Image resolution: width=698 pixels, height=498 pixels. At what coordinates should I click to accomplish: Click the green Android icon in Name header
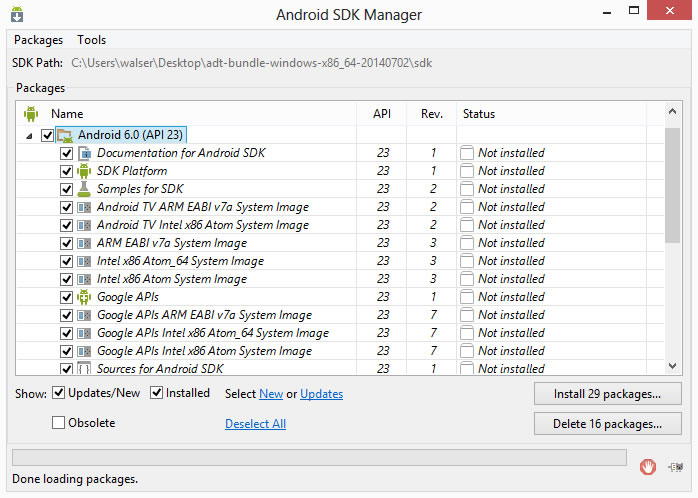[31, 114]
